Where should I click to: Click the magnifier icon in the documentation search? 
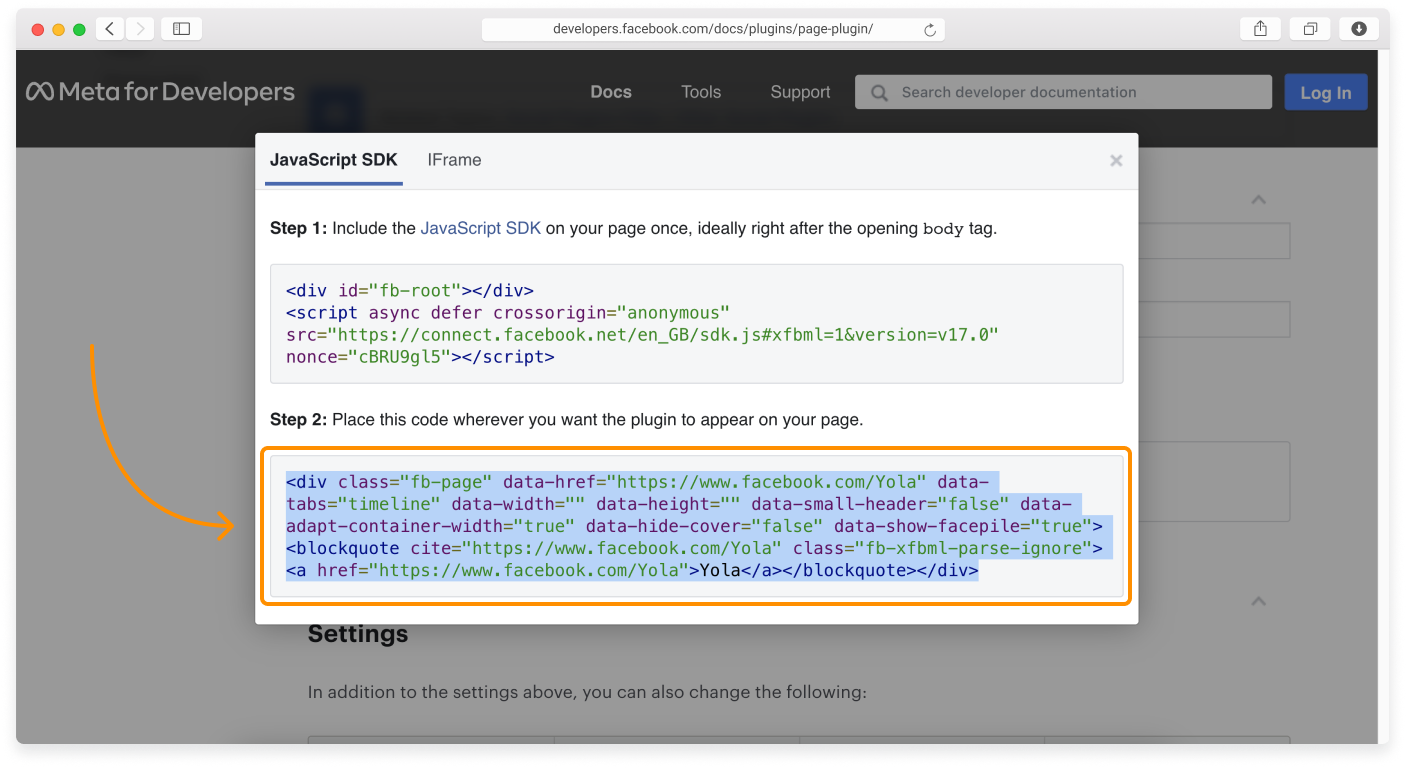878,92
